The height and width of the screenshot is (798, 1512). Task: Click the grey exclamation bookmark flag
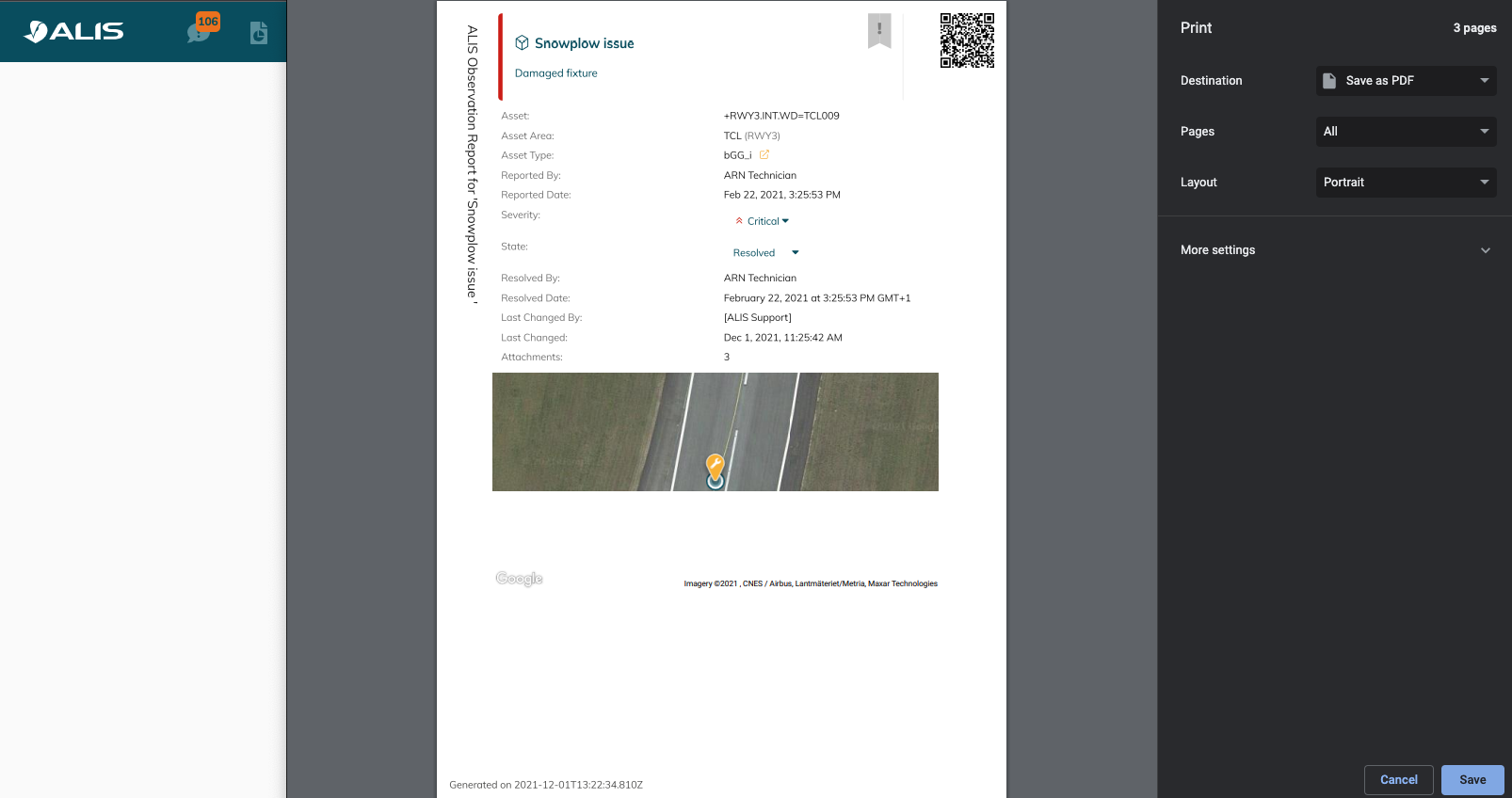[879, 30]
